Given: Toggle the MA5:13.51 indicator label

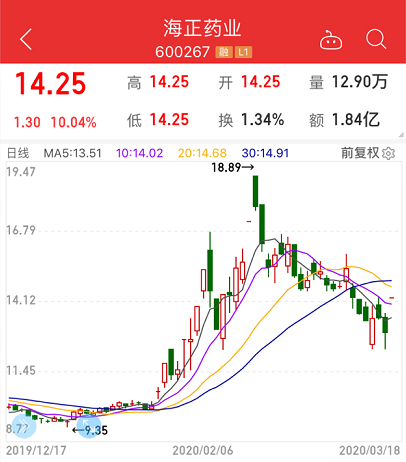Looking at the screenshot, I should (x=73, y=153).
